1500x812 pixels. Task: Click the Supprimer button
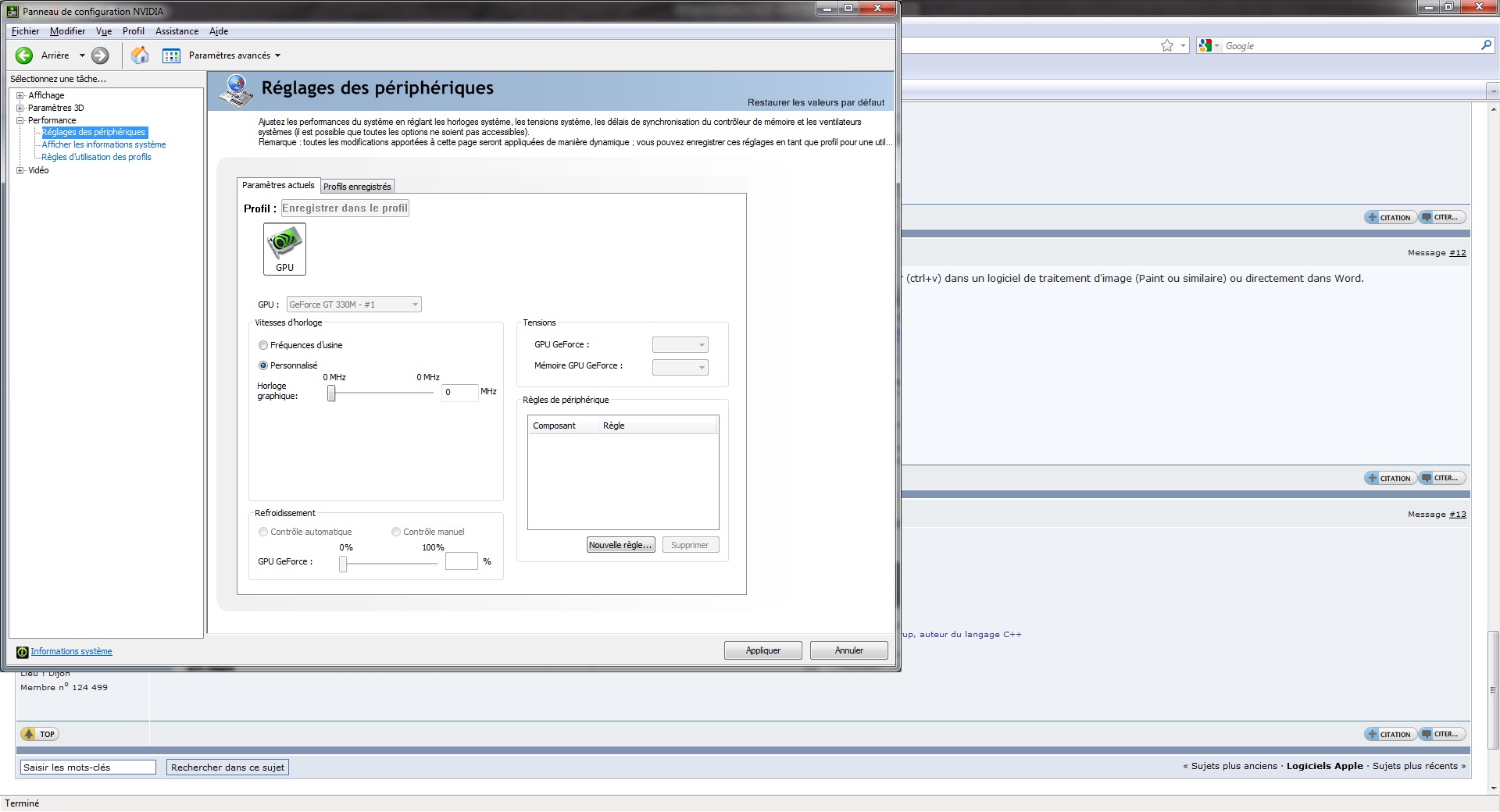point(690,545)
